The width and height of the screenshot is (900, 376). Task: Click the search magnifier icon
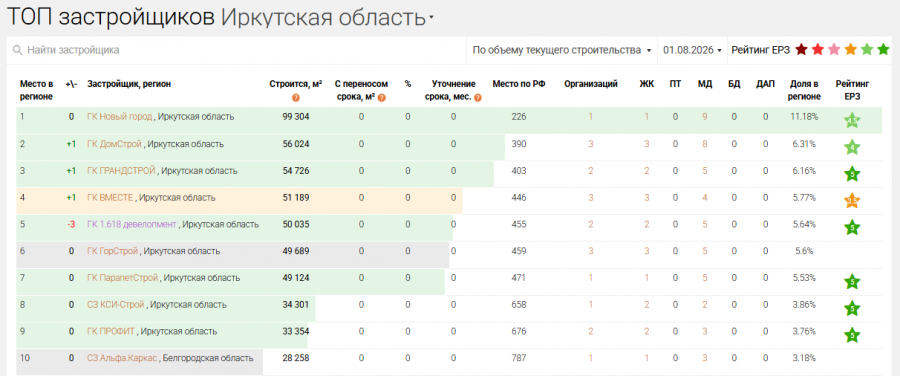pyautogui.click(x=17, y=51)
